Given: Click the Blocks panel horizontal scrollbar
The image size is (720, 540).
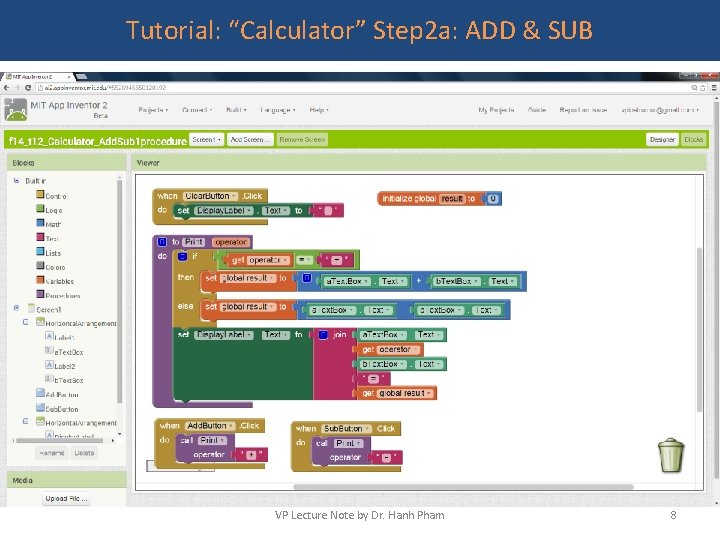Looking at the screenshot, I should (59, 440).
